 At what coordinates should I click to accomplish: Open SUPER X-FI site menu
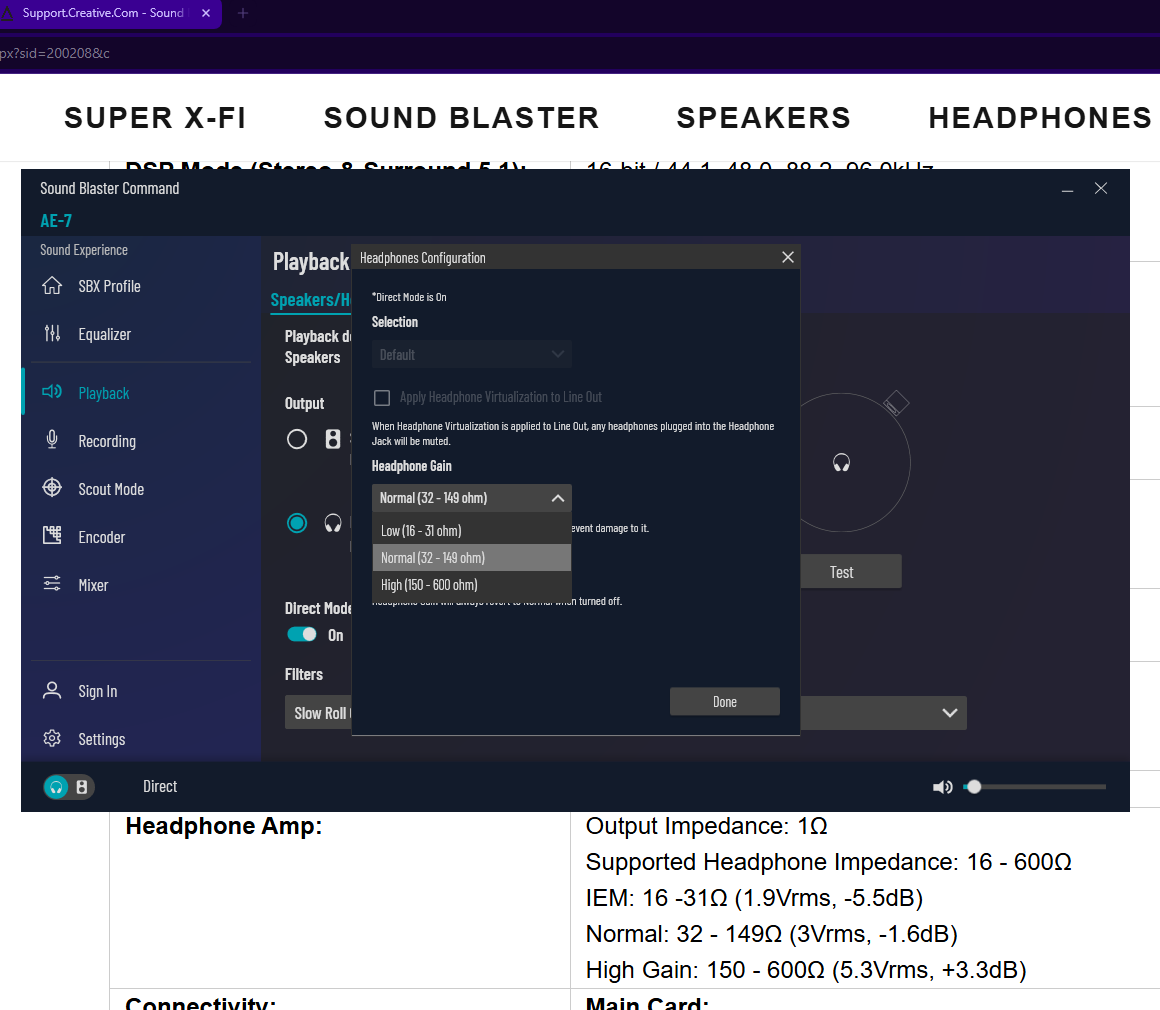click(155, 118)
